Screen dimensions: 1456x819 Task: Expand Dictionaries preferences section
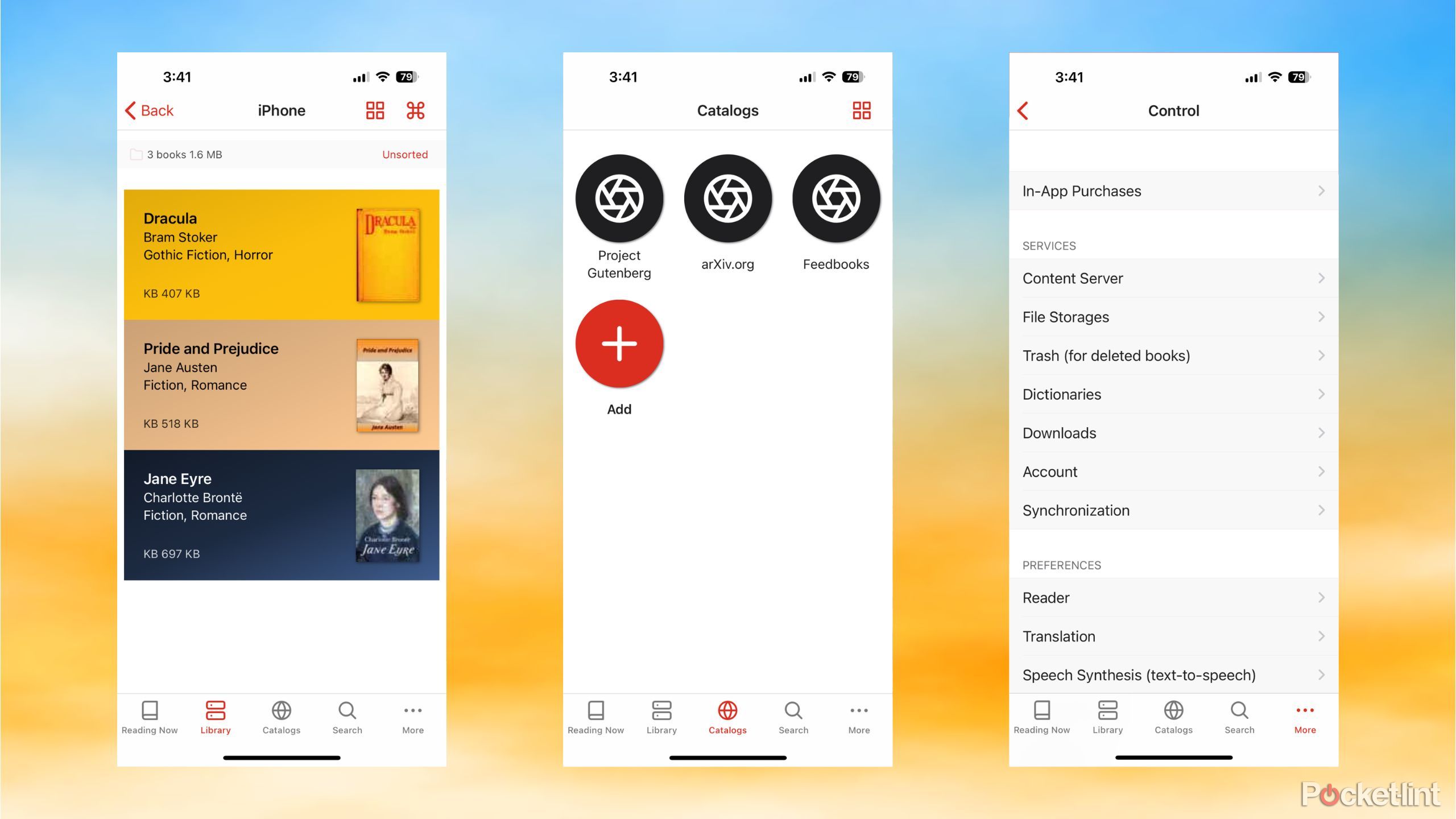tap(1174, 395)
